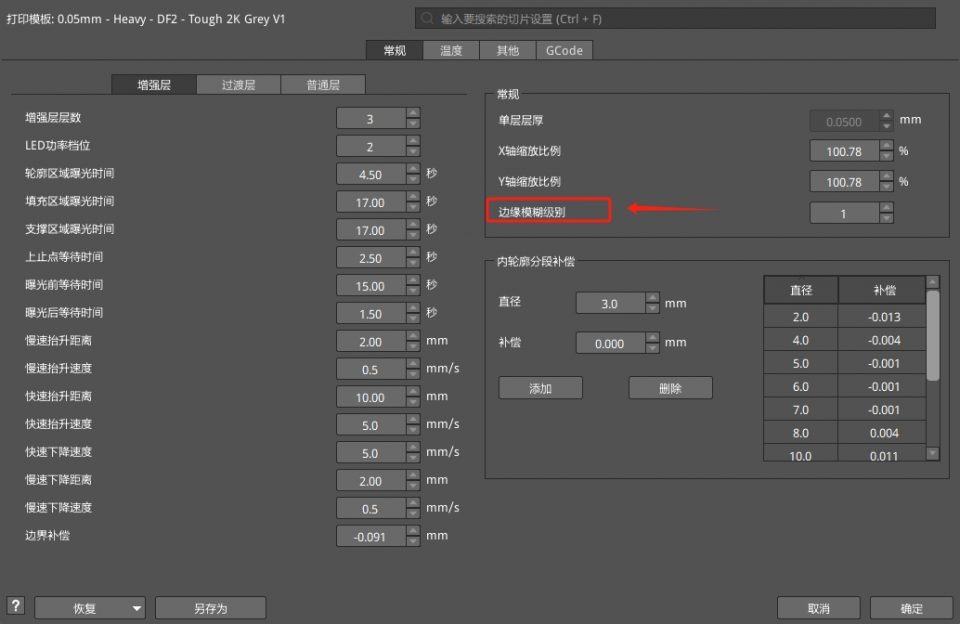This screenshot has width=960, height=624.
Task: Increase 边界补偿 with up arrow
Action: click(x=413, y=532)
